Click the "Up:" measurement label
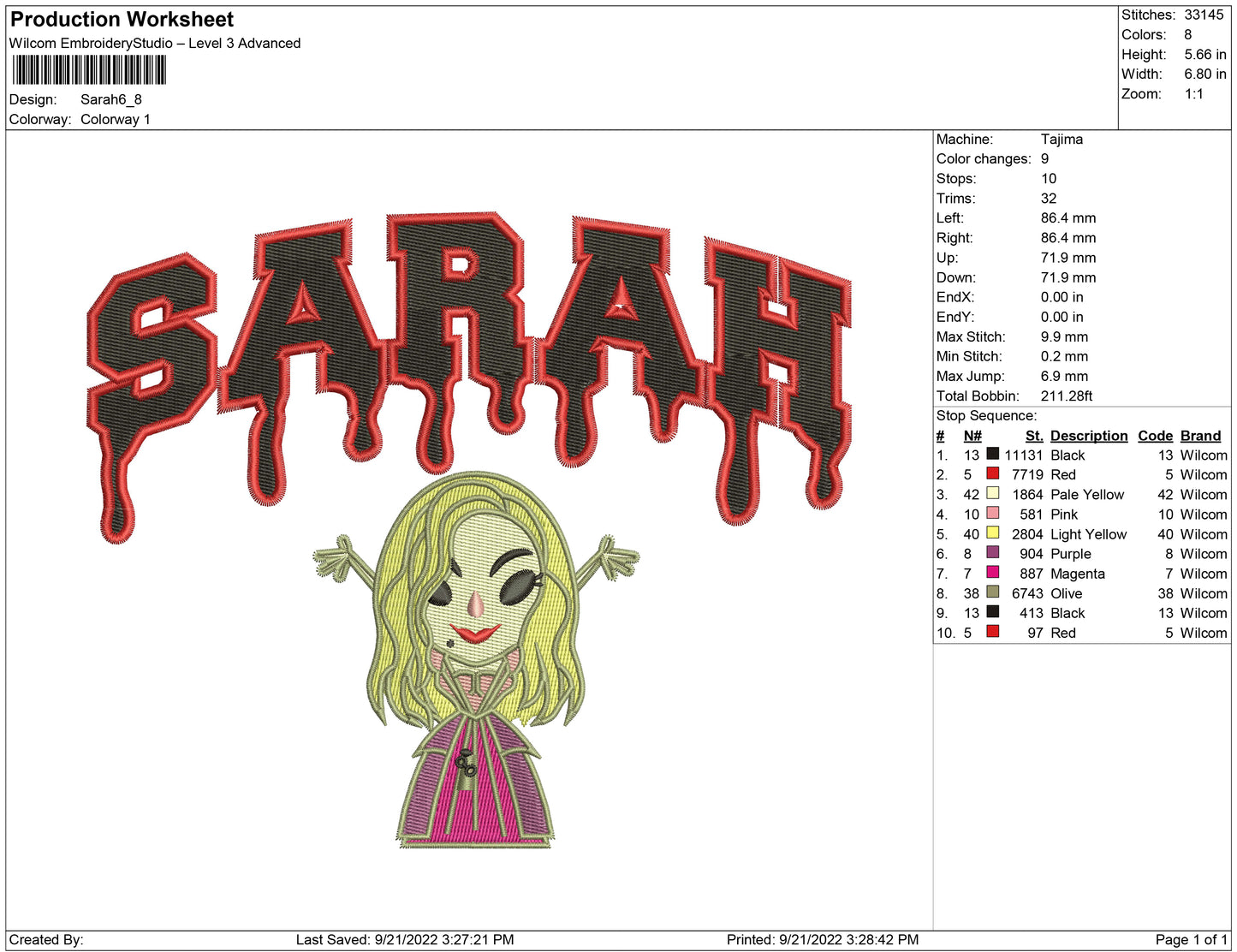 click(948, 258)
